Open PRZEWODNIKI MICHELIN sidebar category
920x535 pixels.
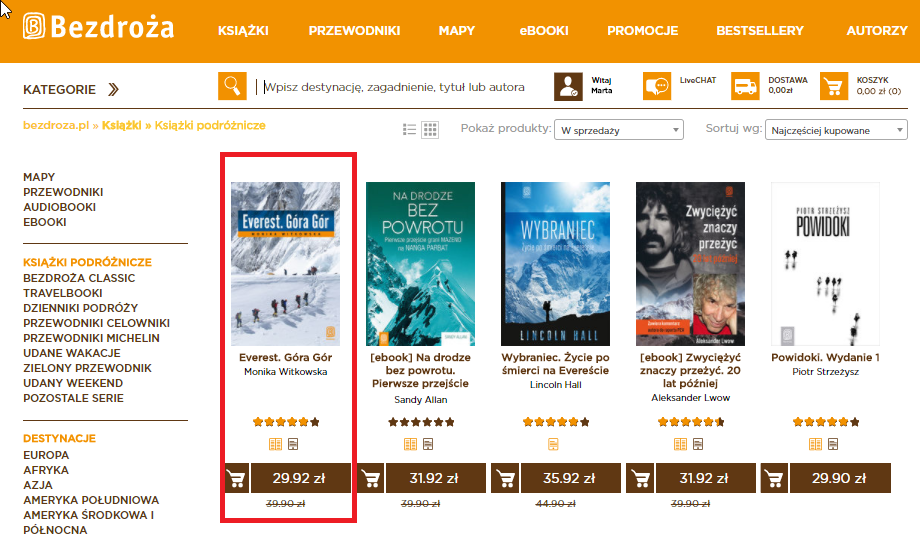(x=91, y=338)
